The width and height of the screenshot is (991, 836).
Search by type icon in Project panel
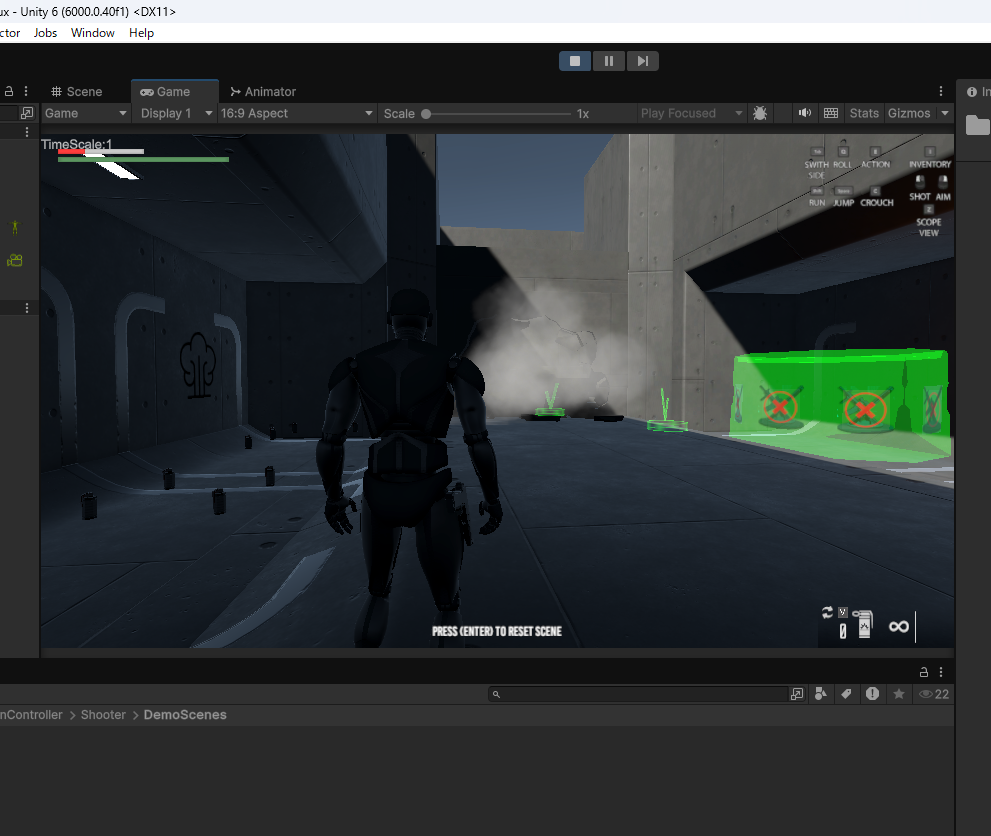(x=821, y=694)
